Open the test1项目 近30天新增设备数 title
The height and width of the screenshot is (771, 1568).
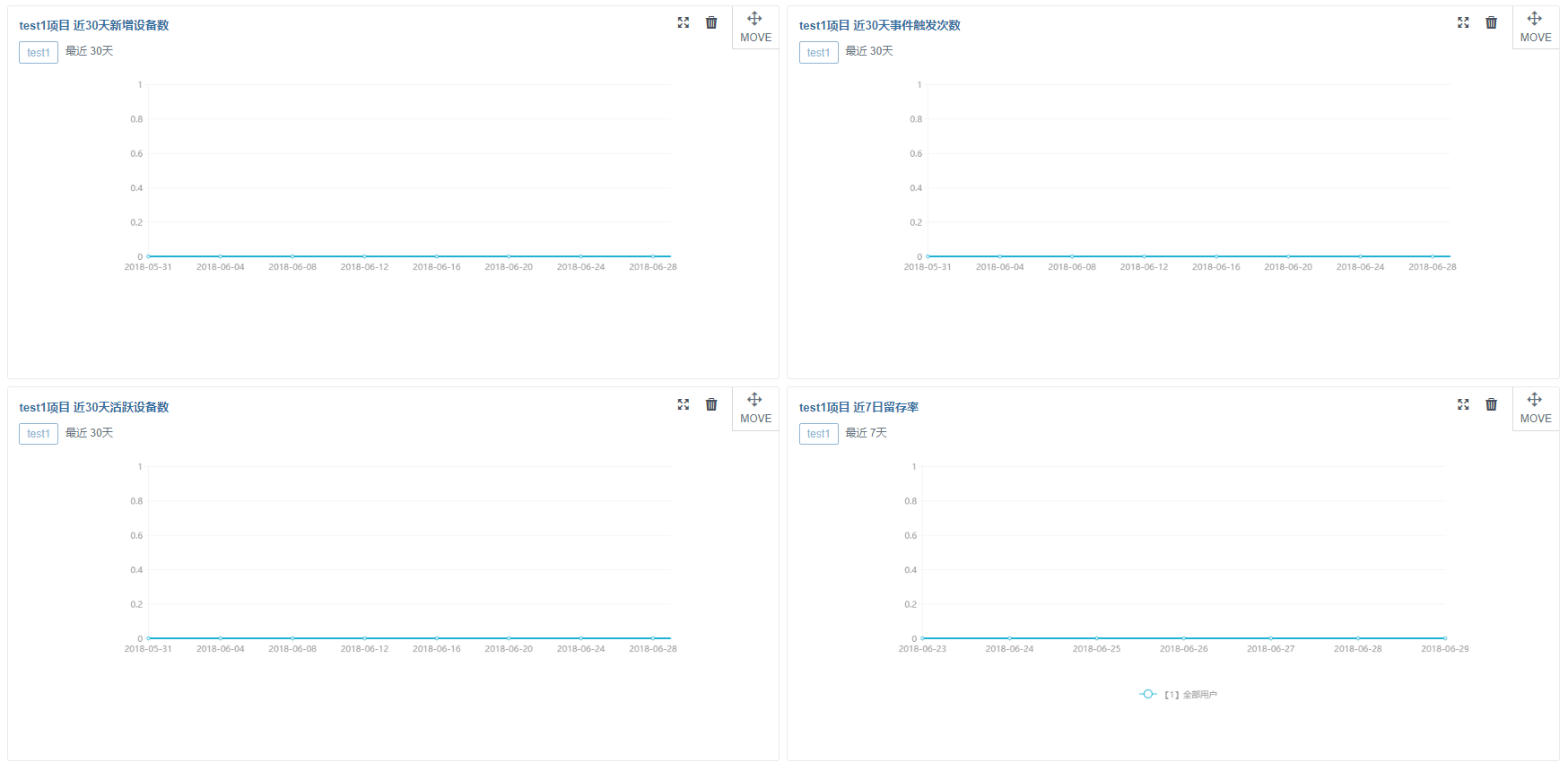pos(94,25)
